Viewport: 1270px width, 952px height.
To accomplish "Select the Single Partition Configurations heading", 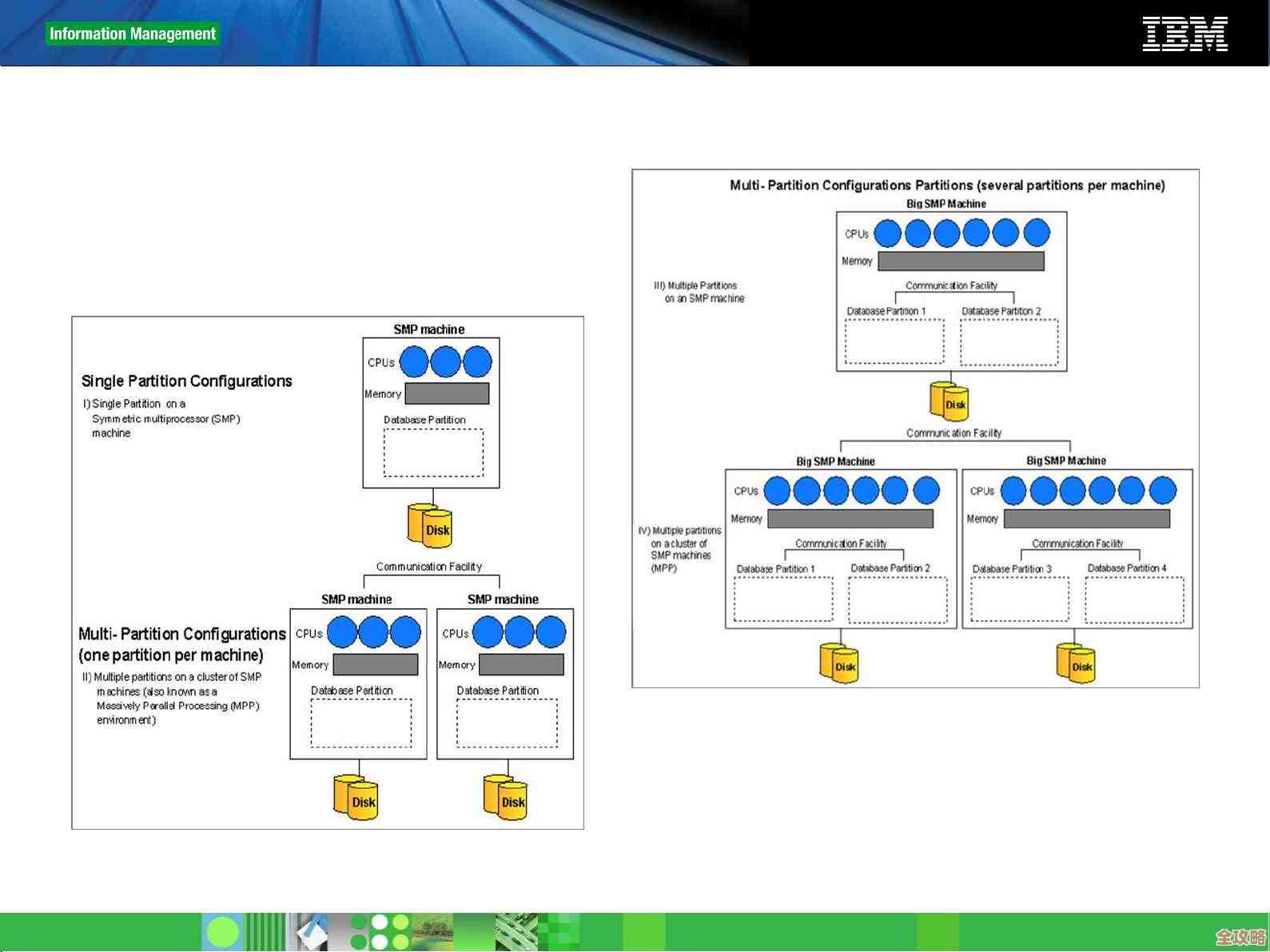I will pos(186,381).
